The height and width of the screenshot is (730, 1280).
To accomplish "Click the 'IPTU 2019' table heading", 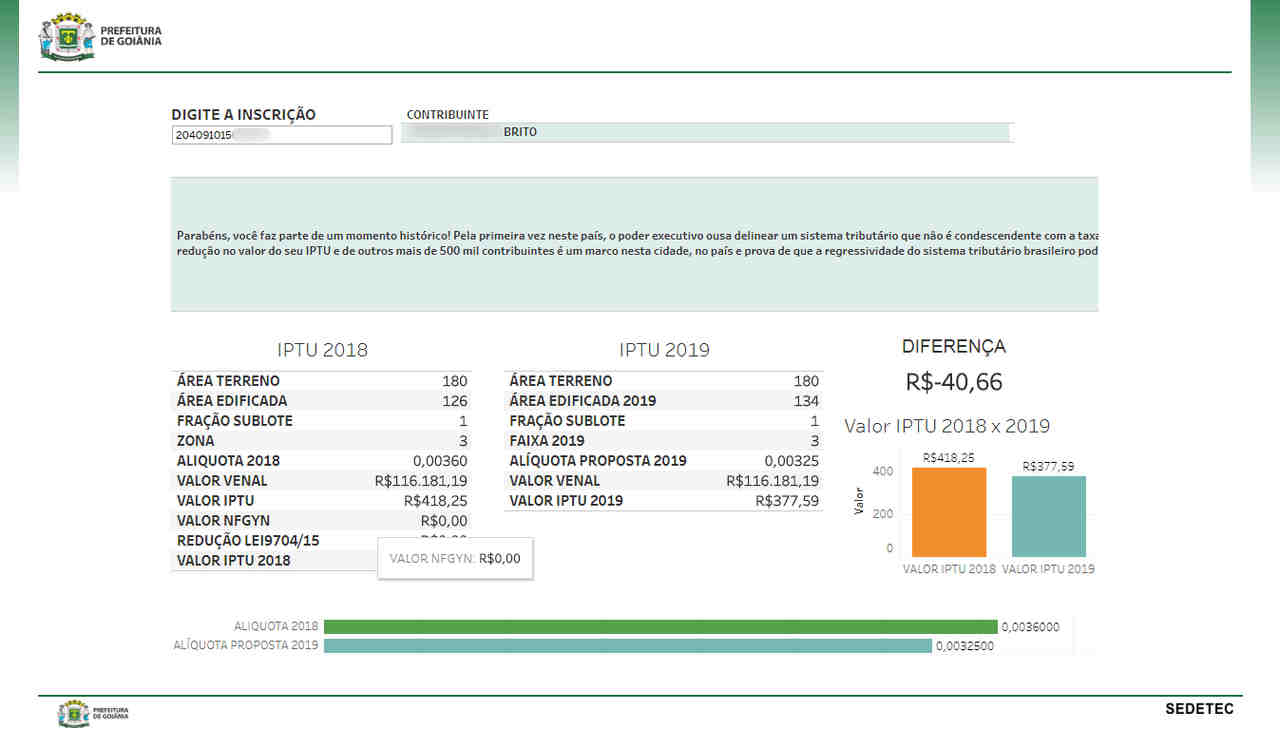I will point(664,350).
